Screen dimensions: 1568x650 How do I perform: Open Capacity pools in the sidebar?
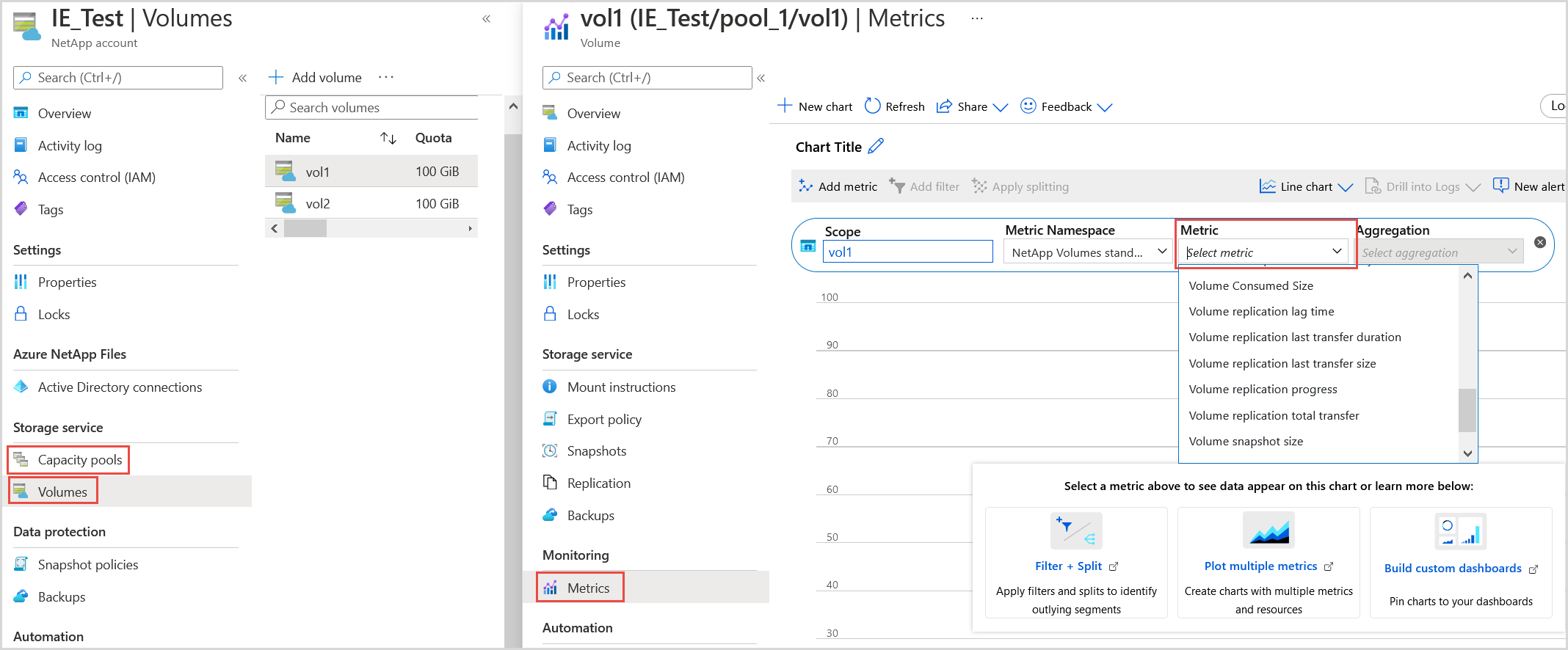[79, 460]
